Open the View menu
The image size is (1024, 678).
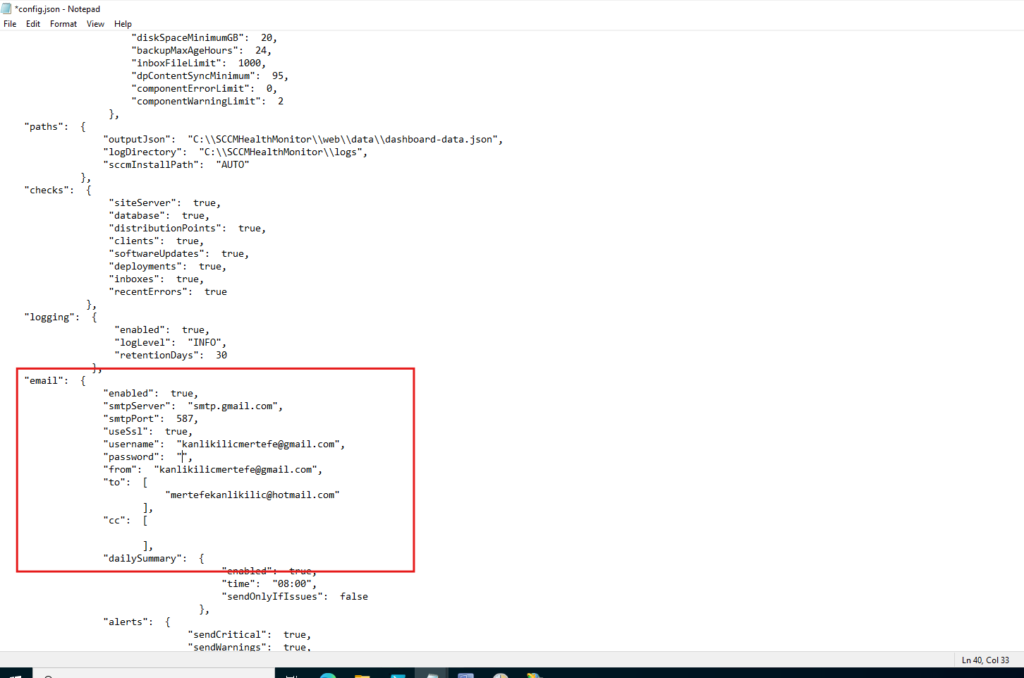[x=95, y=23]
